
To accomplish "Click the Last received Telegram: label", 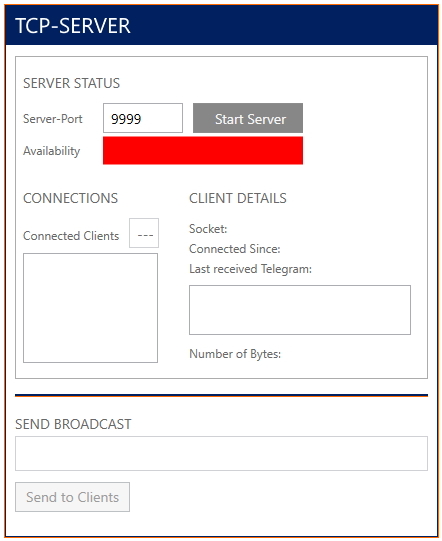I will click(x=251, y=269).
